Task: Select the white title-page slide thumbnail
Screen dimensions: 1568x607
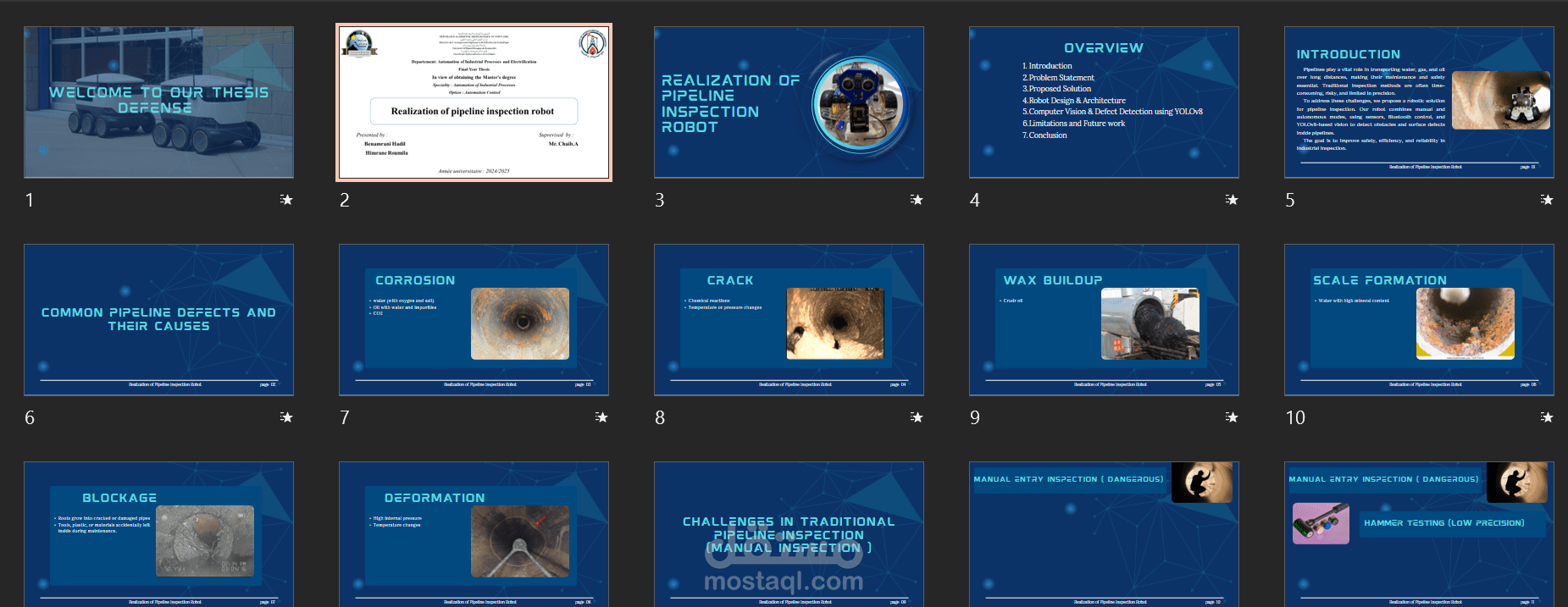Action: tap(474, 102)
